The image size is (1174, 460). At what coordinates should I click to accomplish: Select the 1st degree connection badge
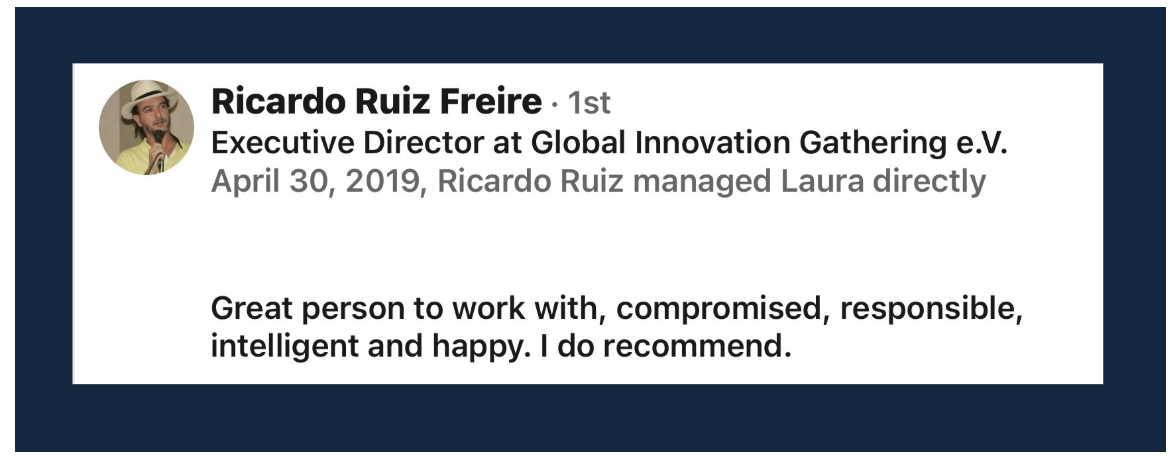(x=588, y=103)
